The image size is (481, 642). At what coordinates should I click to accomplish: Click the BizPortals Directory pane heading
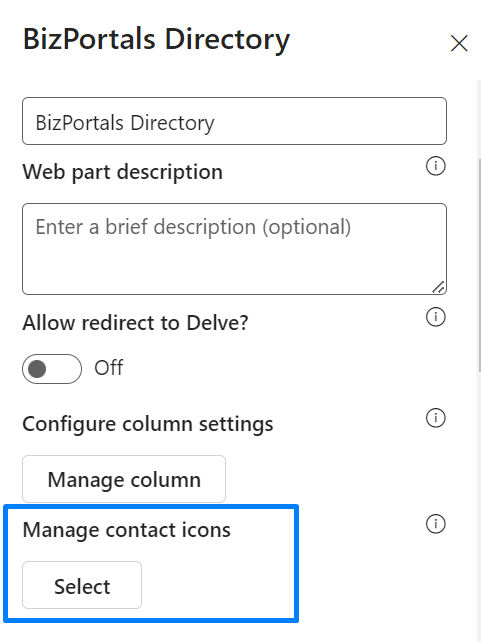[156, 40]
